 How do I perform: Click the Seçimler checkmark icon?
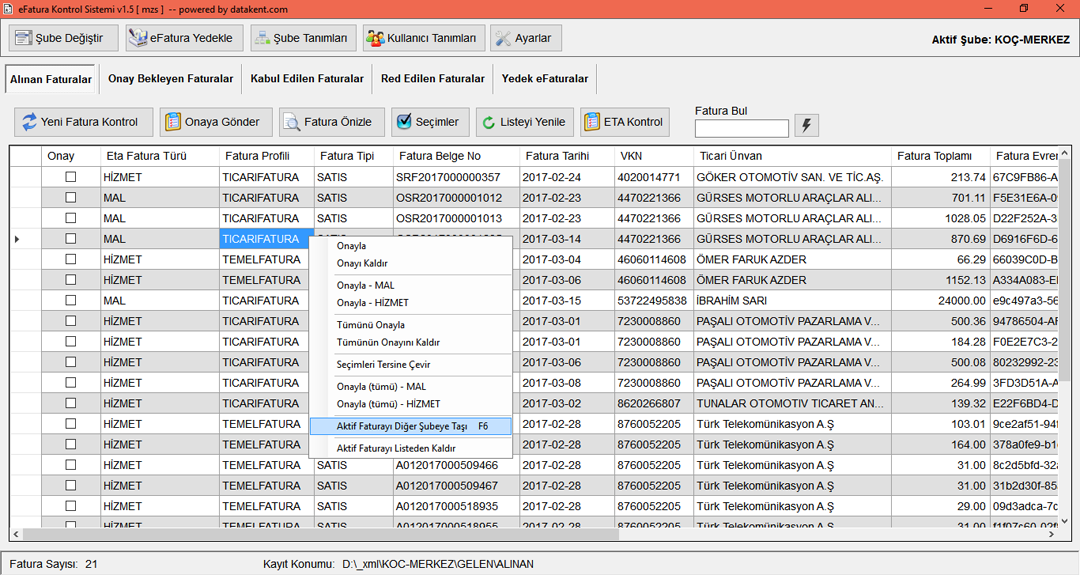(404, 121)
